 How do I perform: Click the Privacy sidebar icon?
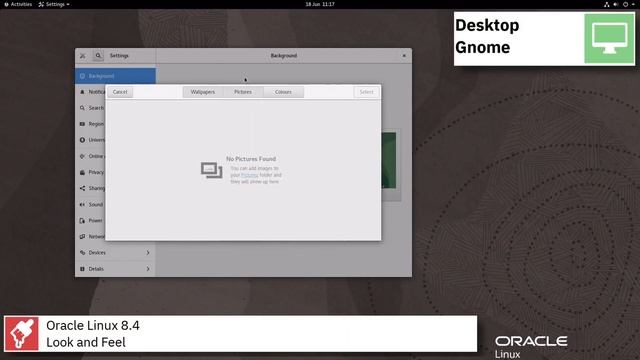point(82,172)
